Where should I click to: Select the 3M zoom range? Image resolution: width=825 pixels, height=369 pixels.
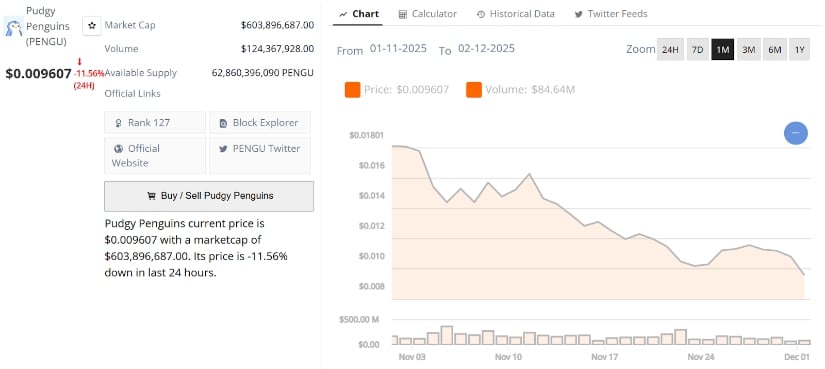(x=748, y=49)
